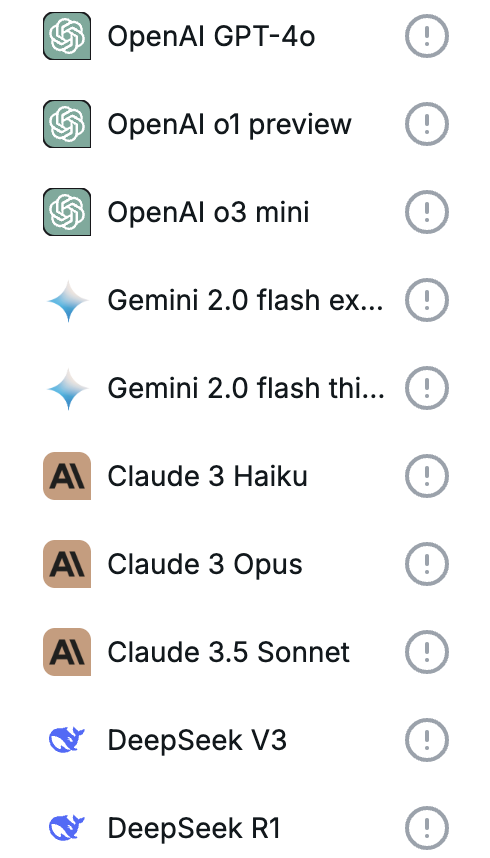The width and height of the screenshot is (490, 858).
Task: Choose Claude 3.5 Sonnet model
Action: coord(228,652)
